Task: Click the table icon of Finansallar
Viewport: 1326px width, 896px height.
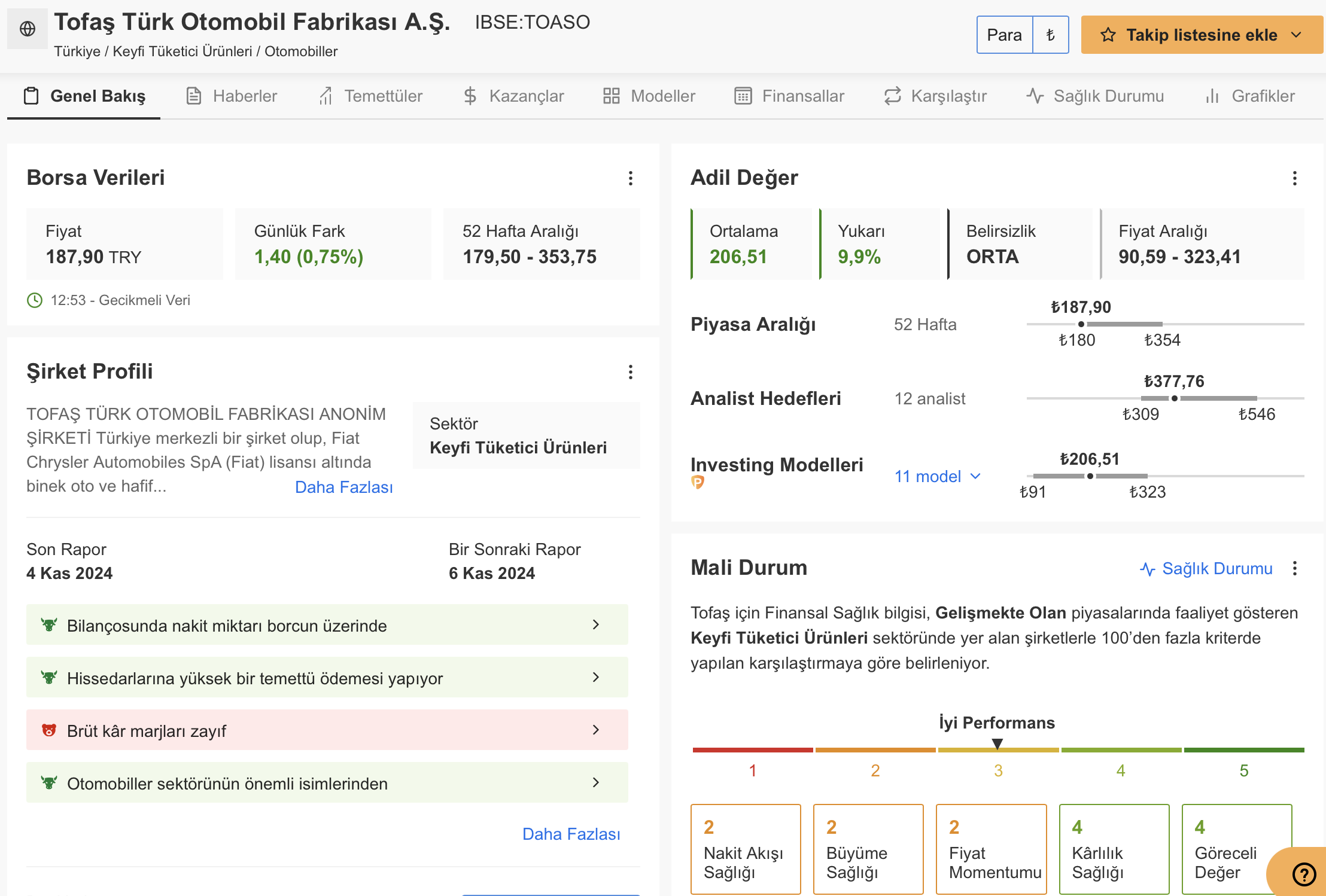Action: click(743, 96)
